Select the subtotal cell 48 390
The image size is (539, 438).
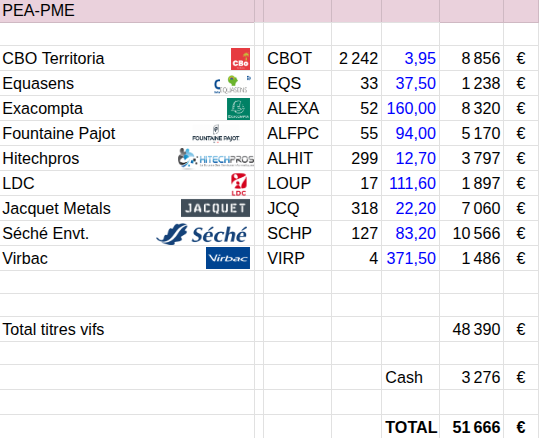pyautogui.click(x=472, y=329)
